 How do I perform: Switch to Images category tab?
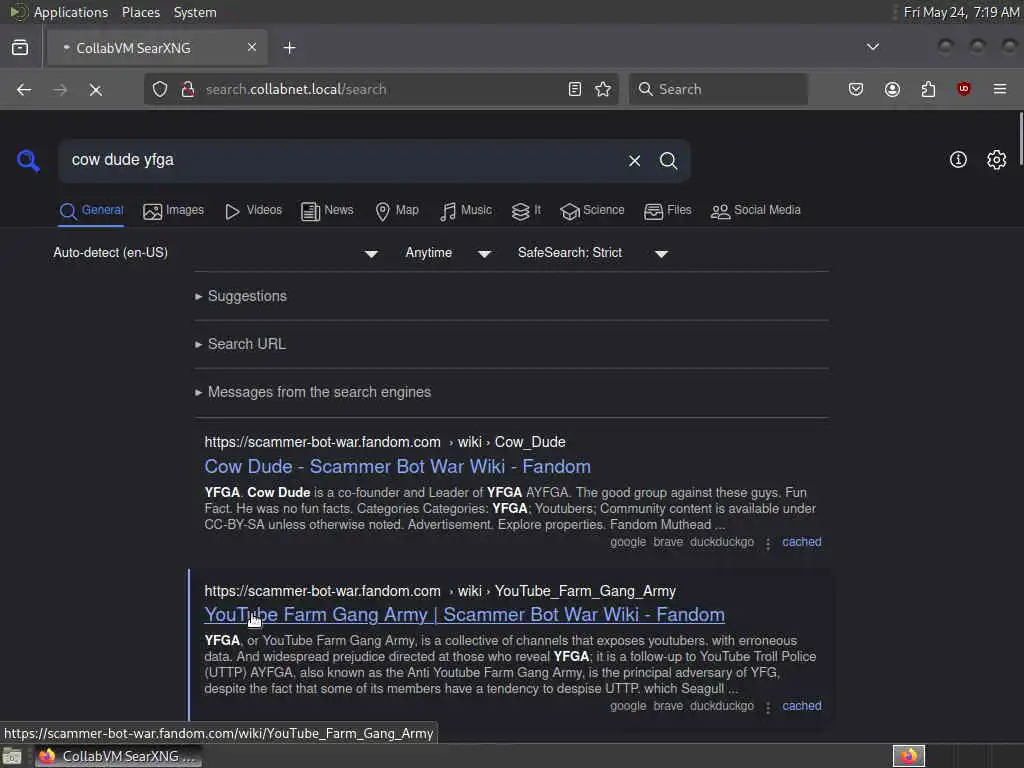(173, 211)
